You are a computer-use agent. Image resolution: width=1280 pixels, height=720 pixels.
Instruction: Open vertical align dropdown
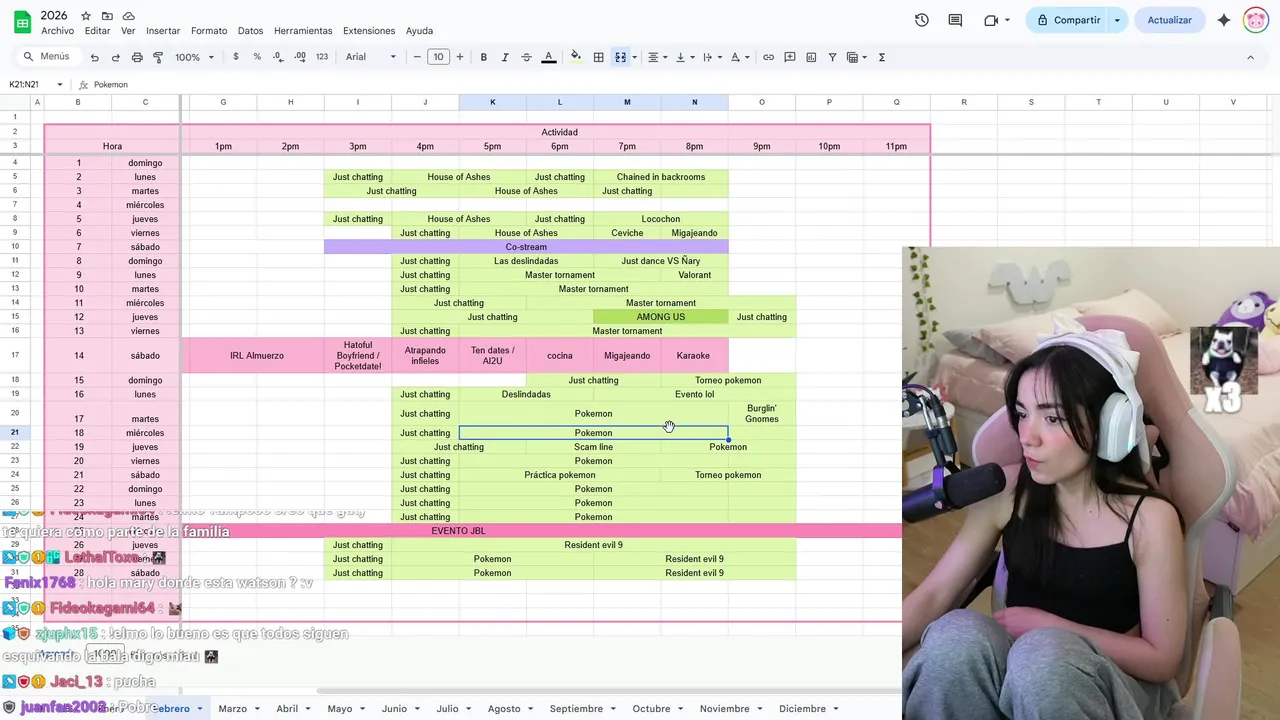click(x=684, y=57)
